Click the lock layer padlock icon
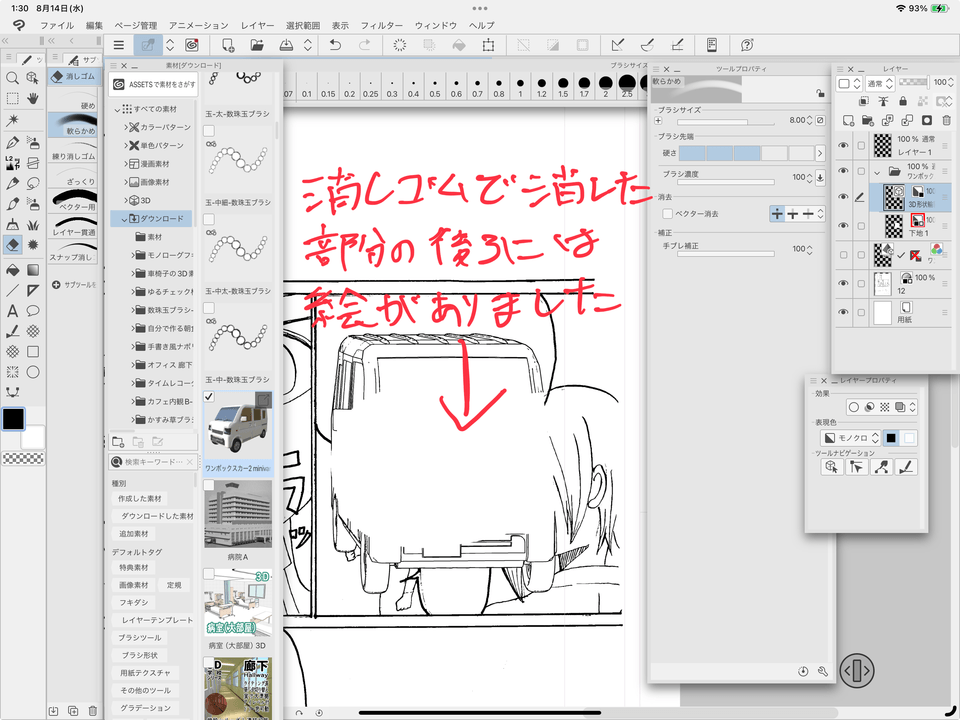Screen dimensions: 960x720 pos(902,101)
